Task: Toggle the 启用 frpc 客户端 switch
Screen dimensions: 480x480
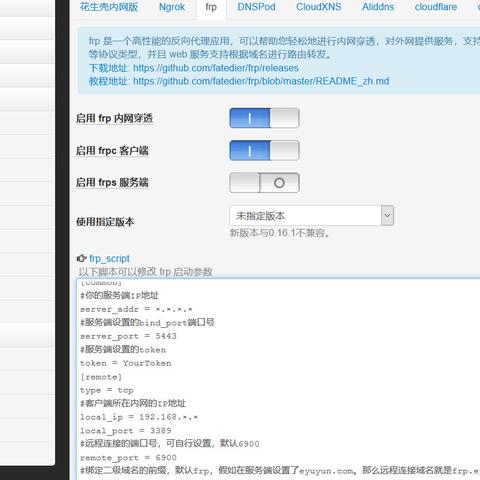Action: (264, 150)
